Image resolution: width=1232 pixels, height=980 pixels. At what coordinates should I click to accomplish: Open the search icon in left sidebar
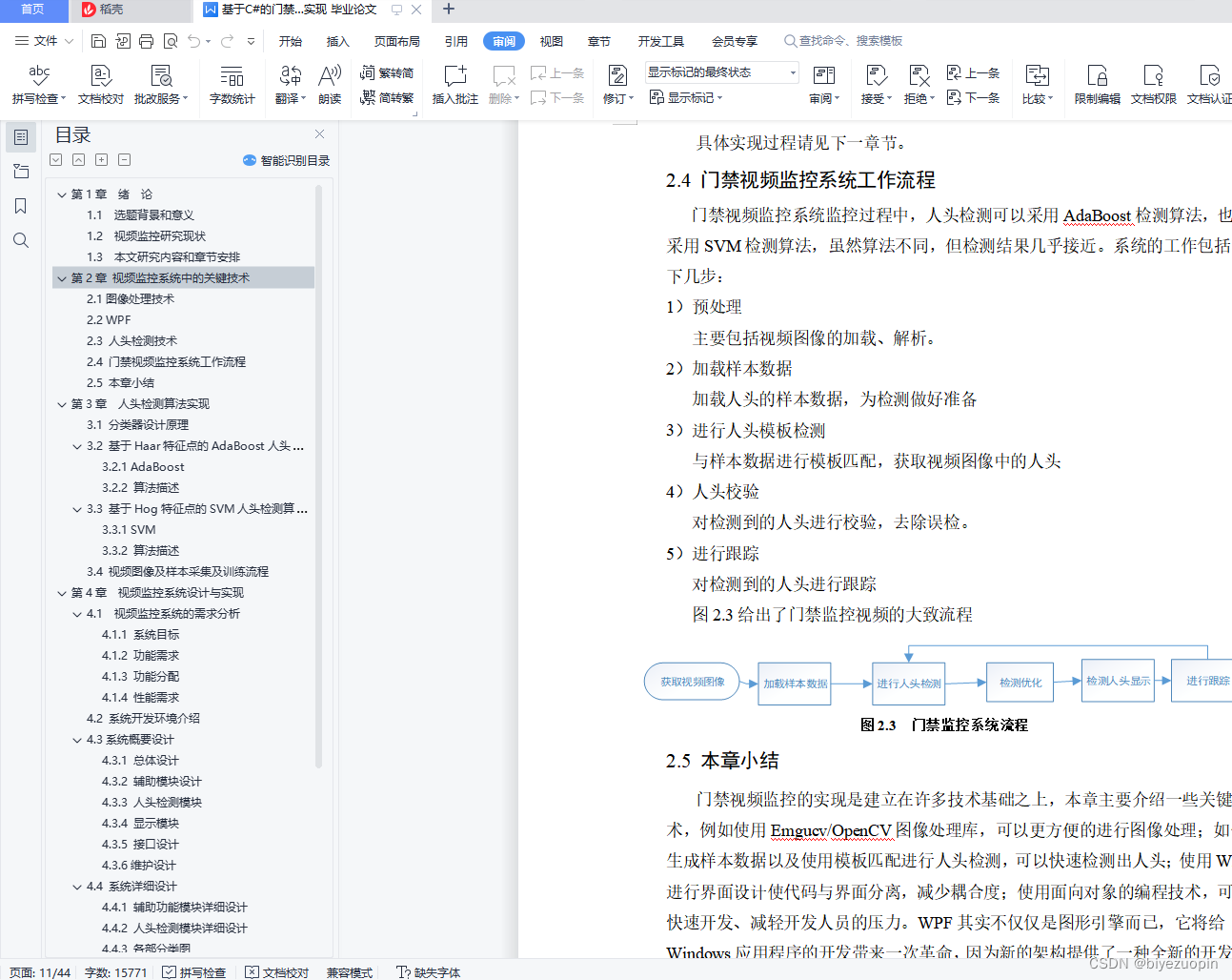point(21,240)
